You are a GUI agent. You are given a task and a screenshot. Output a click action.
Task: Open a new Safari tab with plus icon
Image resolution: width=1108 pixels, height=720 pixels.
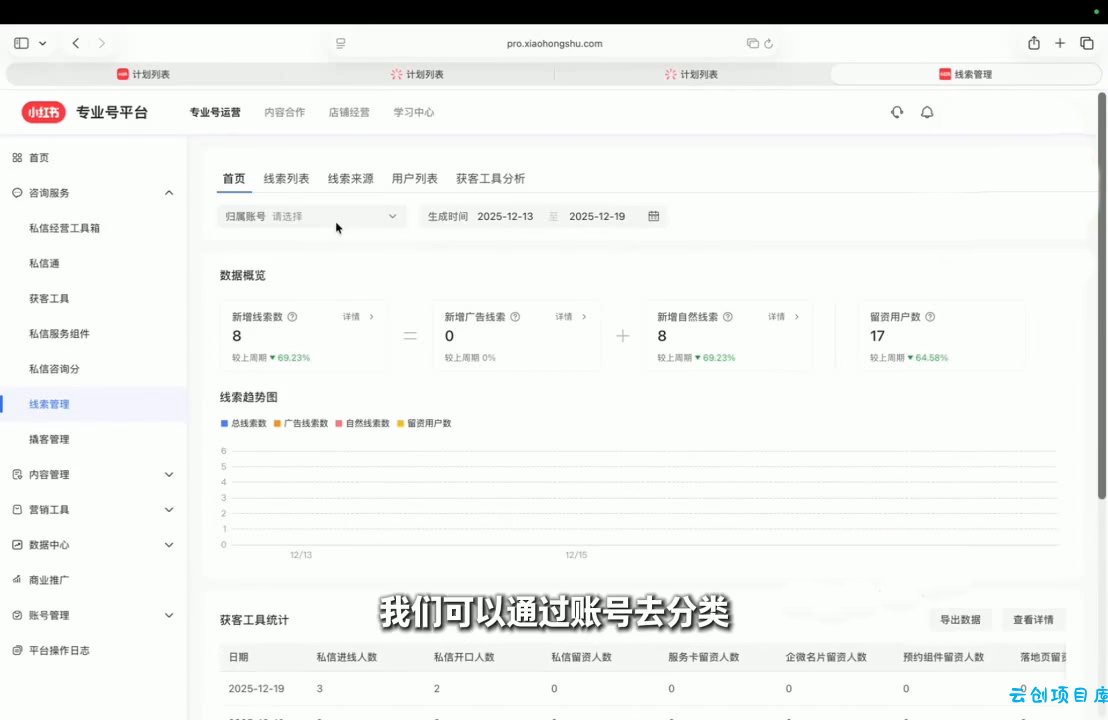point(1060,43)
